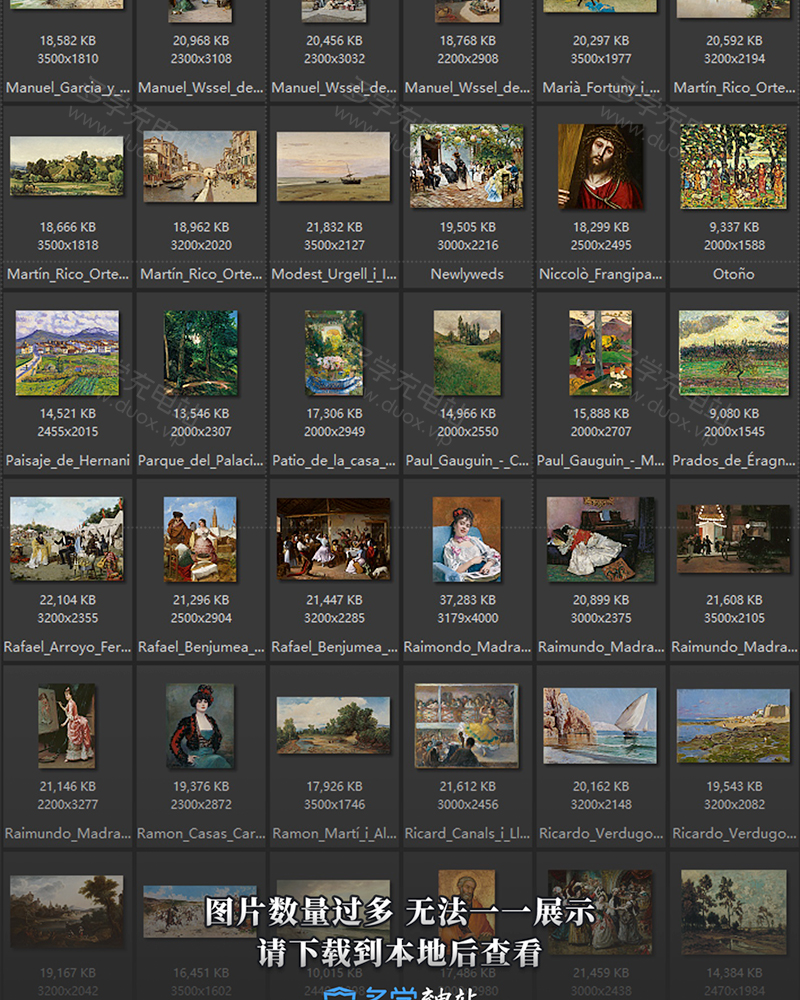This screenshot has width=800, height=1000.
Task: Open the Modest_Urgell beach boat thumbnail
Action: [x=334, y=166]
